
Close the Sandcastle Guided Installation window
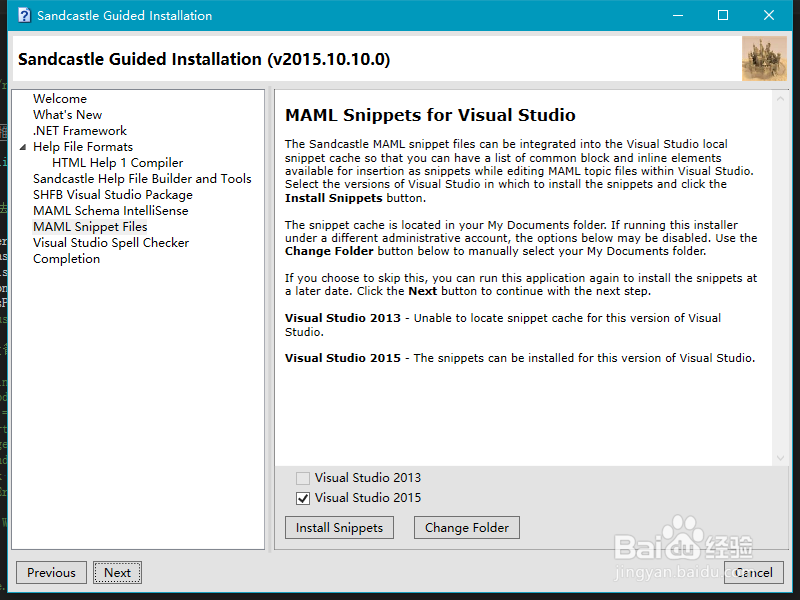pos(769,15)
